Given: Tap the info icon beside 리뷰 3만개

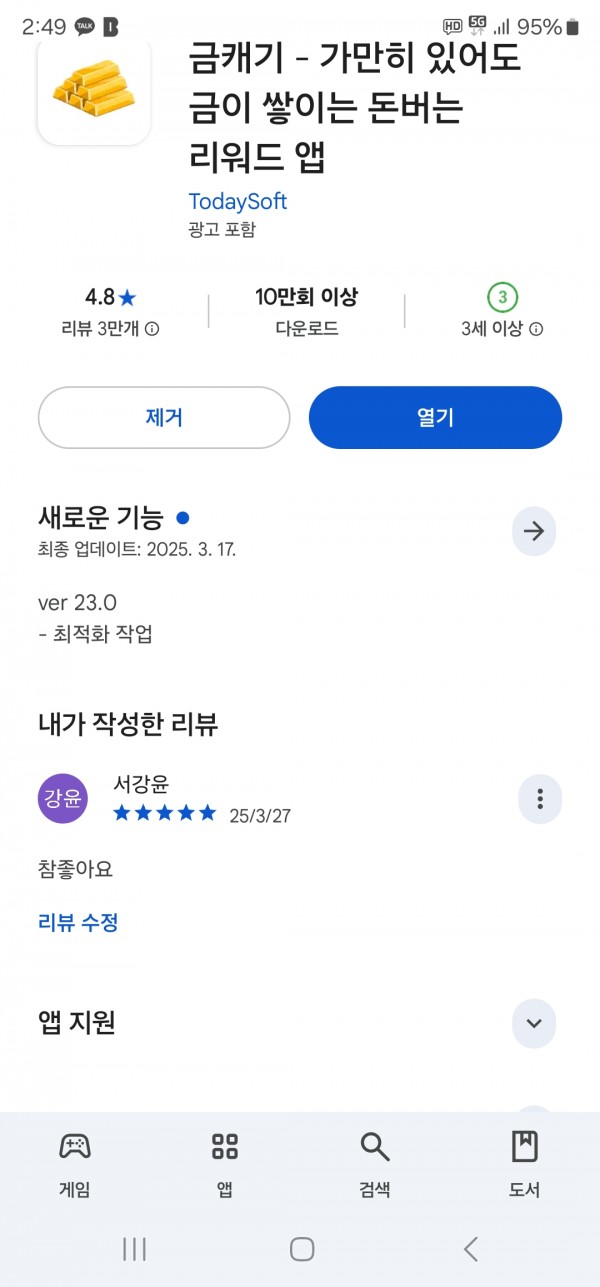Looking at the screenshot, I should coord(152,329).
